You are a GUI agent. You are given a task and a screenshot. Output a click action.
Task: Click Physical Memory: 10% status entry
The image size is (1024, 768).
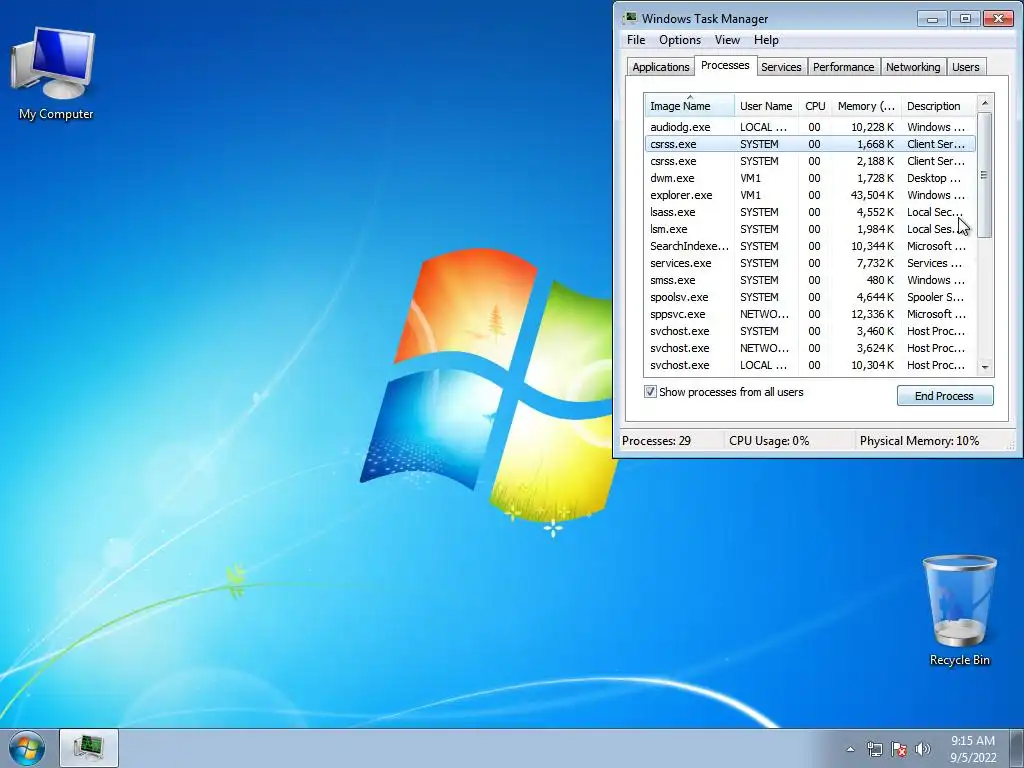pos(920,441)
